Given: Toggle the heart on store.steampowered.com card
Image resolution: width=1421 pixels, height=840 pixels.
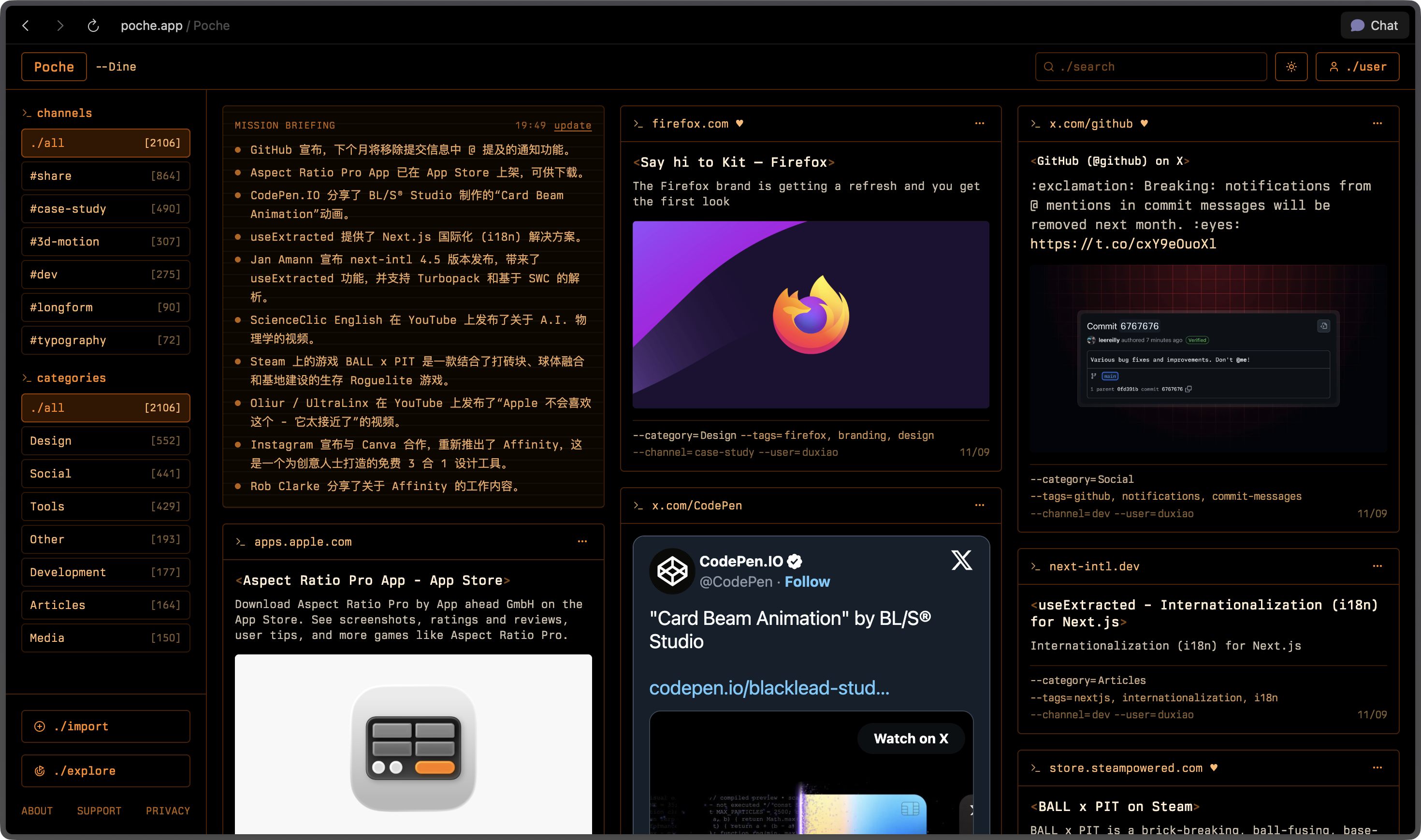Looking at the screenshot, I should pyautogui.click(x=1215, y=768).
